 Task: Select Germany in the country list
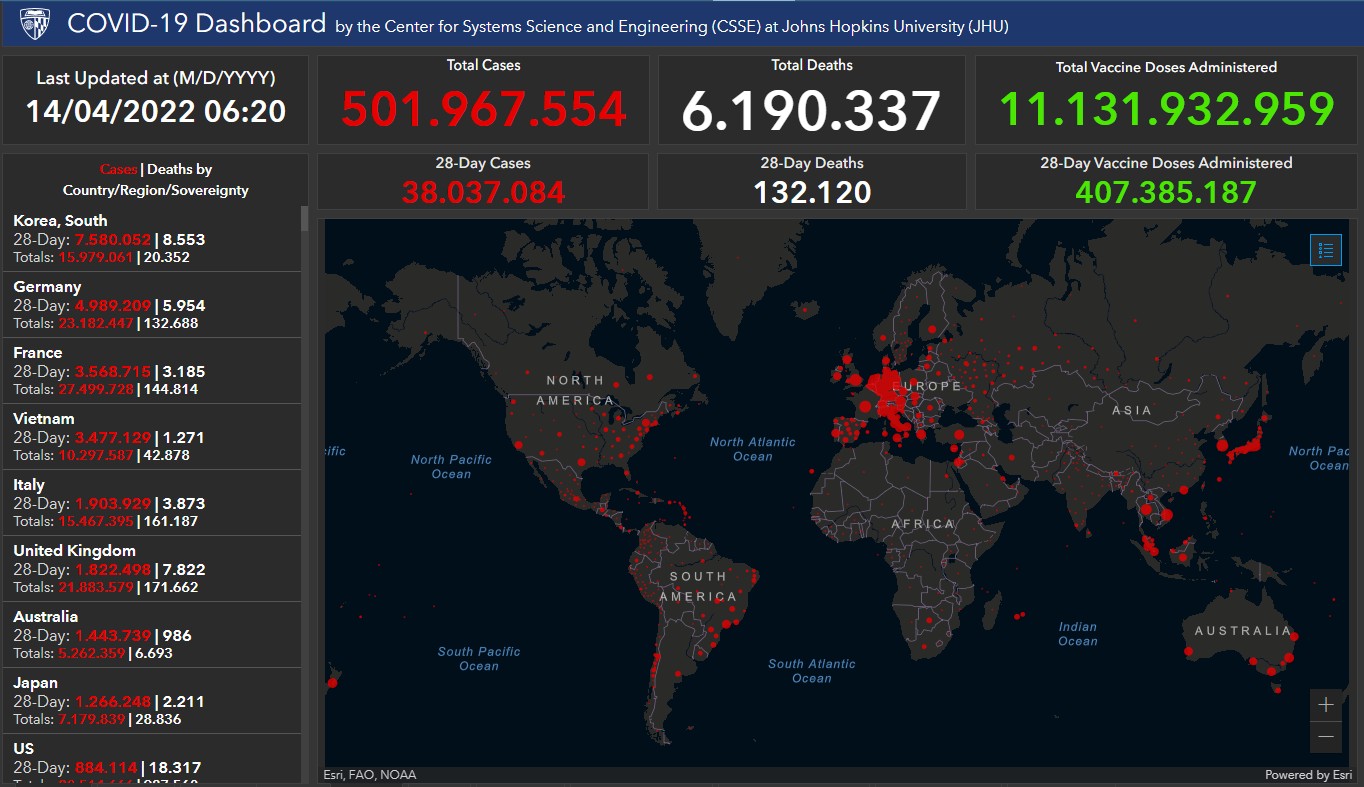pyautogui.click(x=47, y=287)
